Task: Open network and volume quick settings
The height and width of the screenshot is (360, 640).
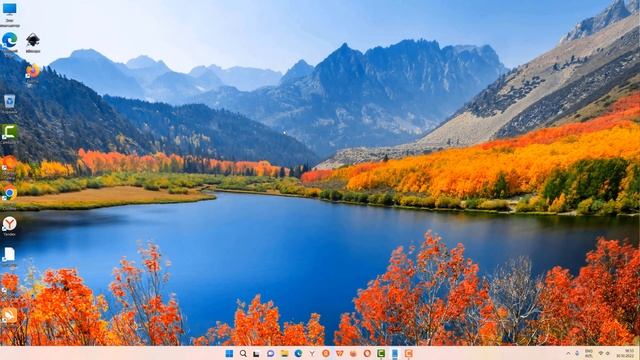Action: [604, 353]
